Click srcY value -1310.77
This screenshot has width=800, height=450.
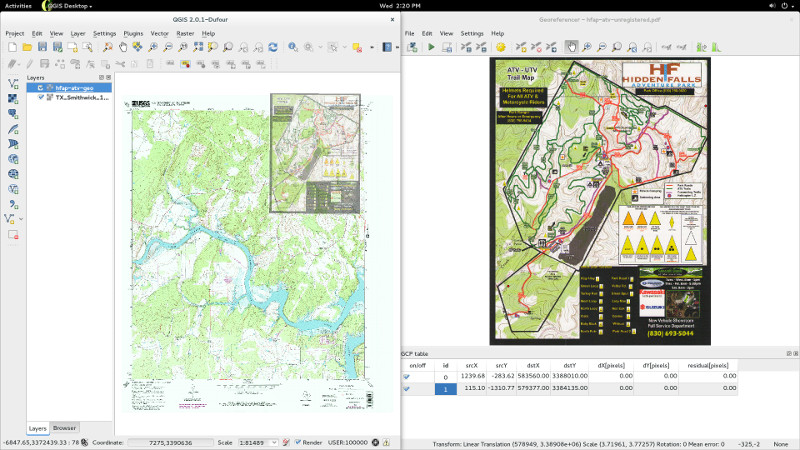501,388
